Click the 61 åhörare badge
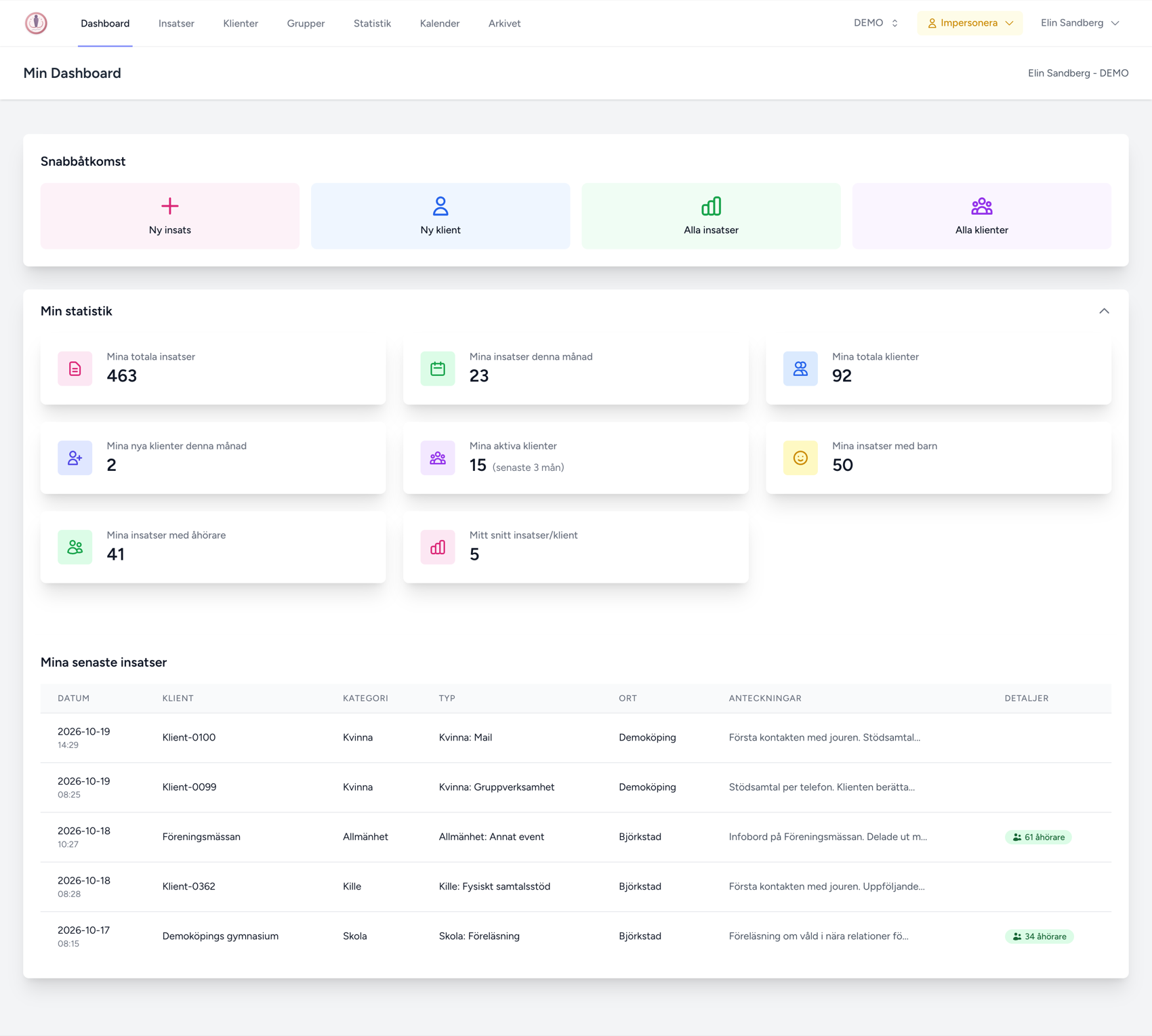This screenshot has width=1152, height=1036. coord(1038,837)
